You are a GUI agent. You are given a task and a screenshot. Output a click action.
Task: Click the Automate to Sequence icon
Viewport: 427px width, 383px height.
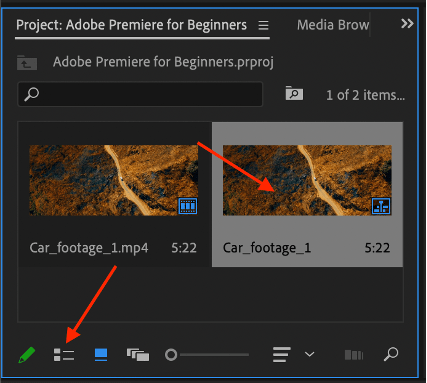pyautogui.click(x=354, y=355)
